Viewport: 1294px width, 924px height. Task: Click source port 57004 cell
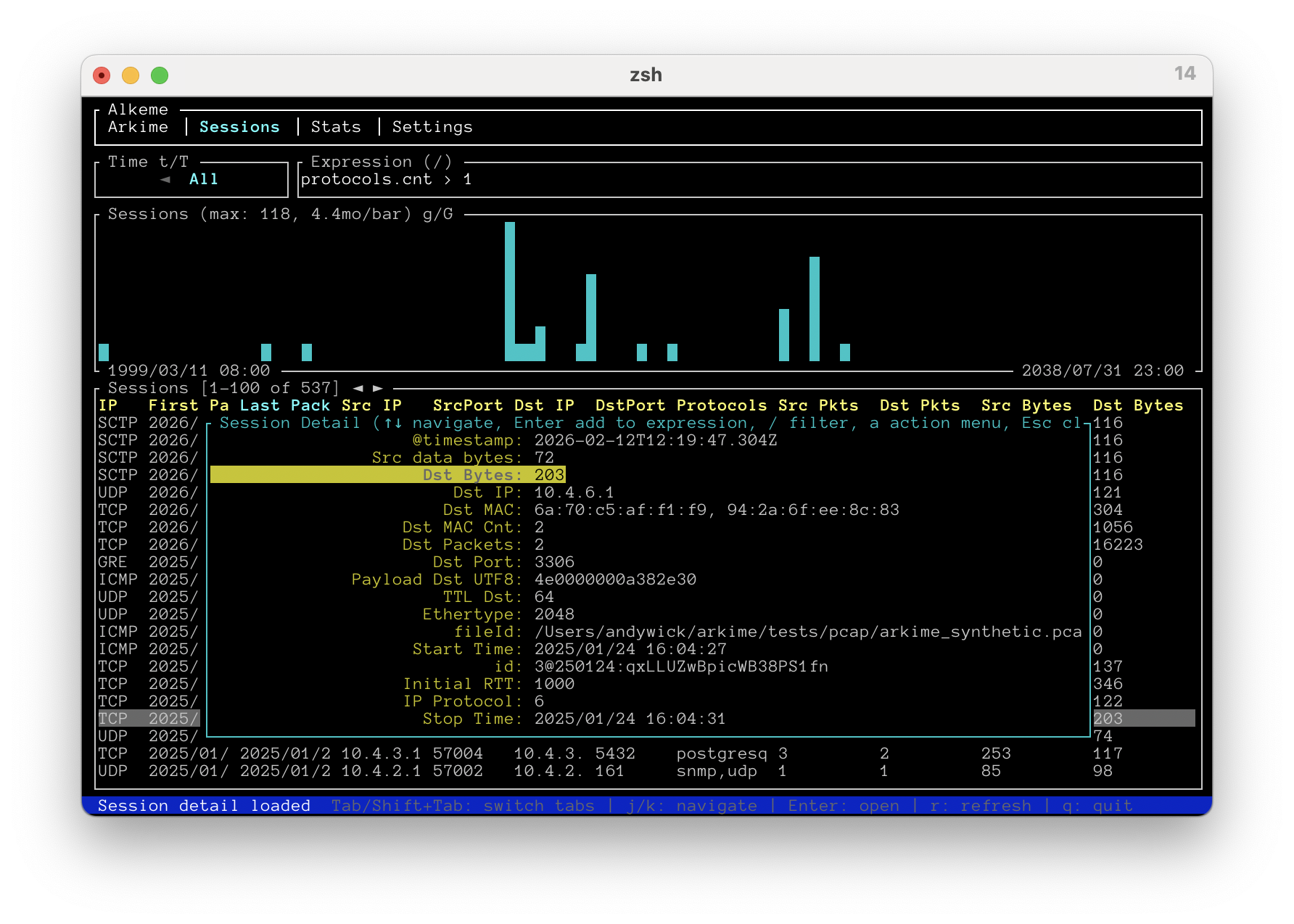pyautogui.click(x=458, y=754)
